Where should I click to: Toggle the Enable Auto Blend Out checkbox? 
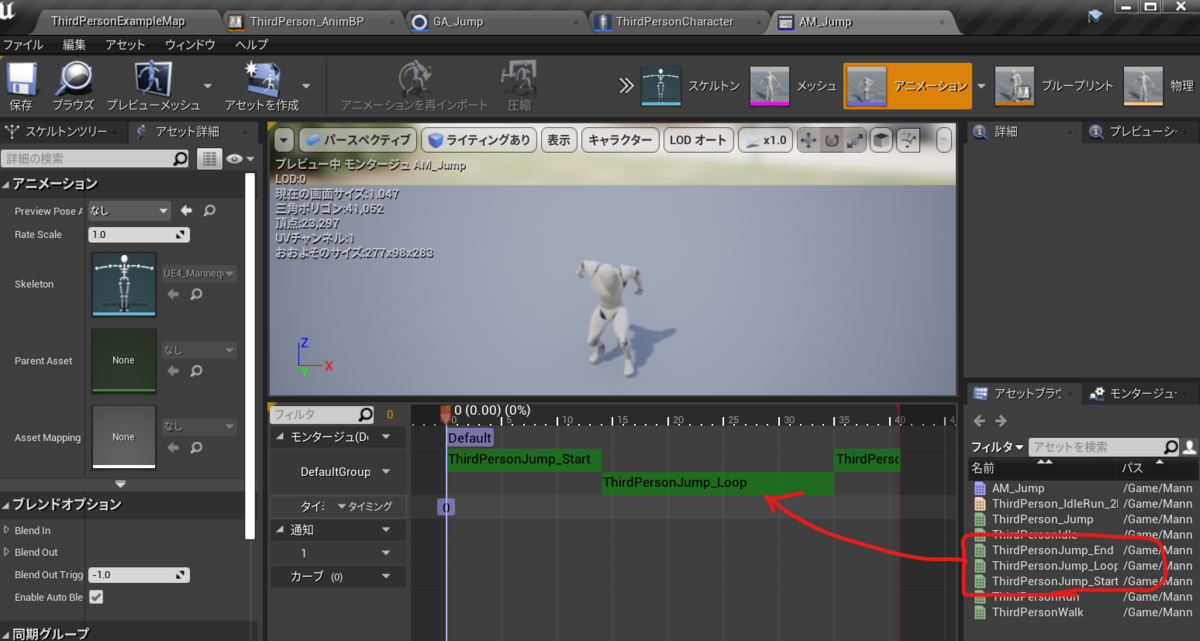click(96, 597)
